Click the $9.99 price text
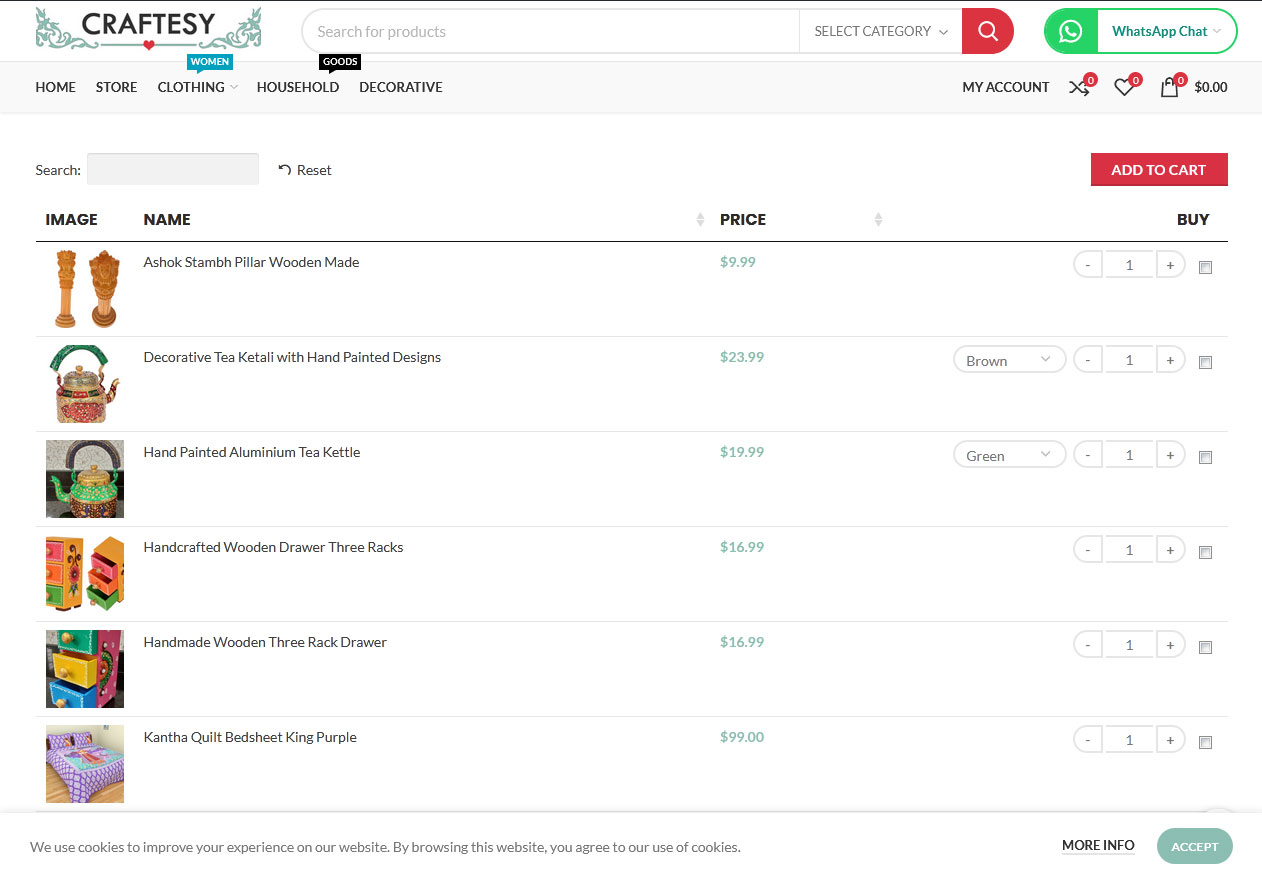Viewport: 1262px width, 876px height. pyautogui.click(x=738, y=262)
